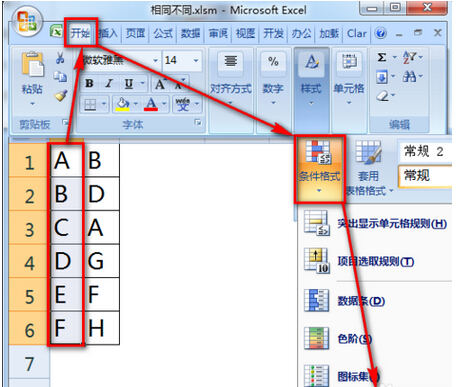Open the Office round button
The width and height of the screenshot is (467, 387).
(27, 21)
